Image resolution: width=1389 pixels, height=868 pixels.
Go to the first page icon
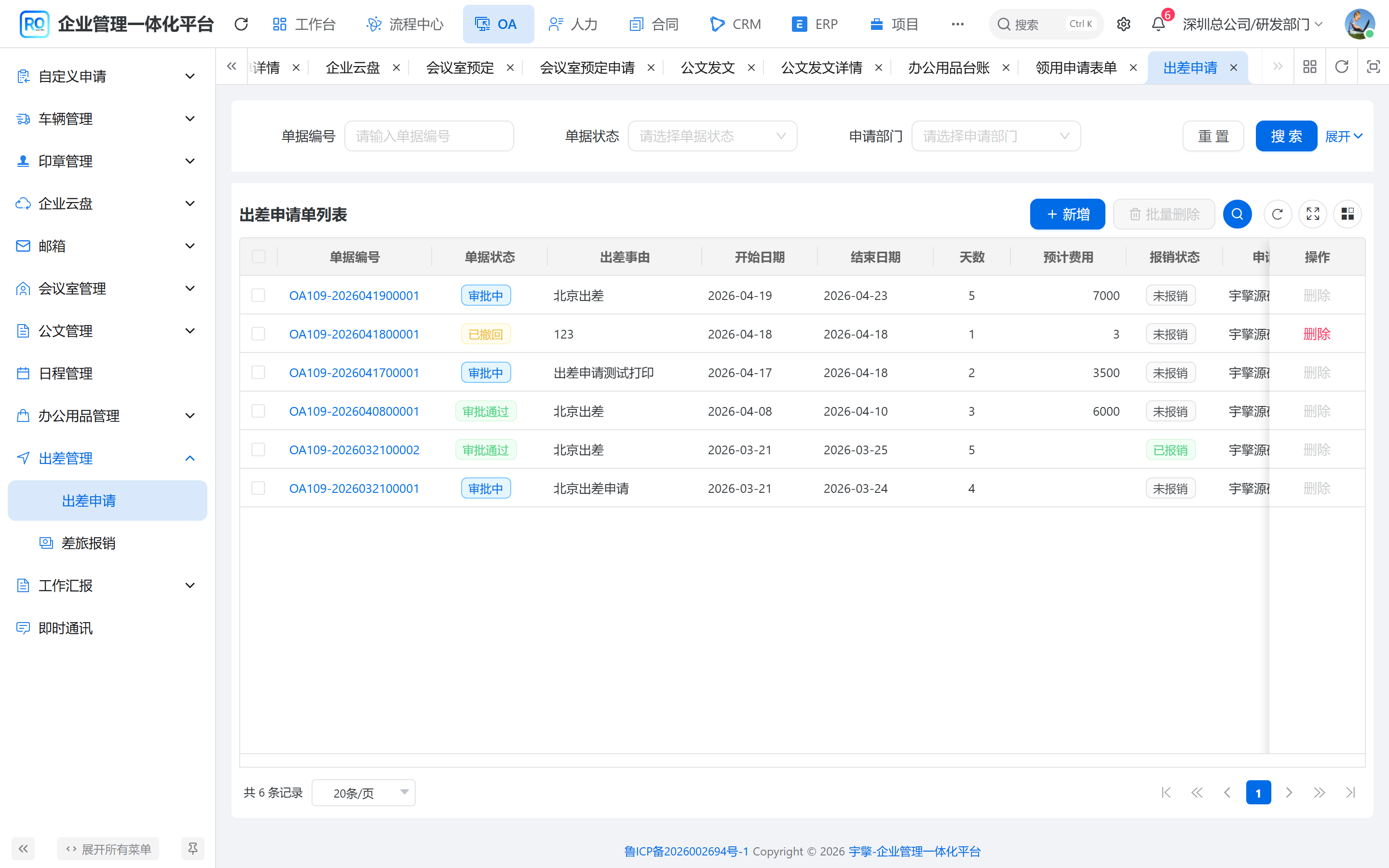pyautogui.click(x=1166, y=793)
